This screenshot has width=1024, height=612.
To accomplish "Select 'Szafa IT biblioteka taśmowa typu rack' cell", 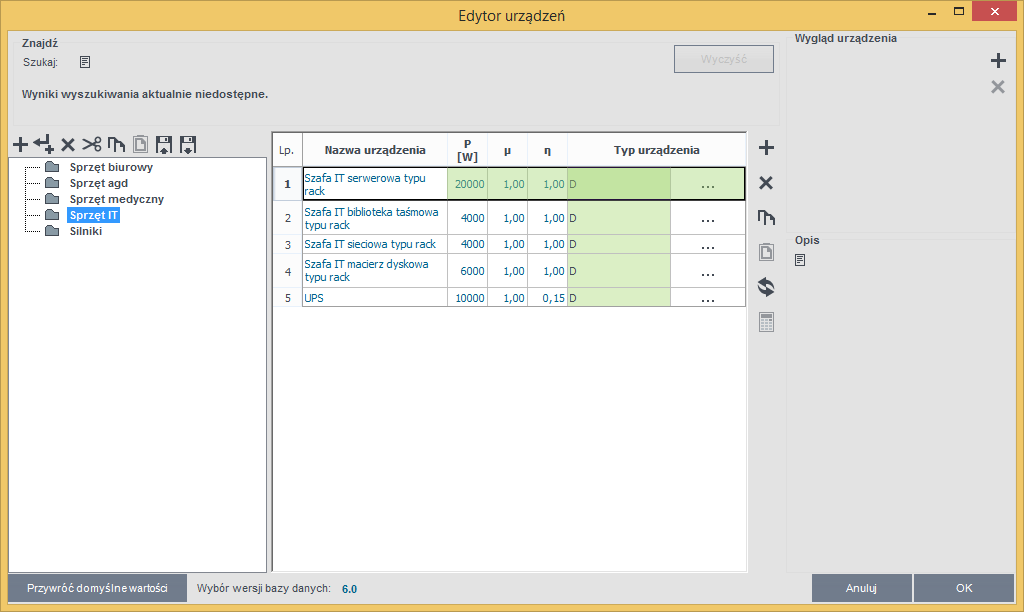I will point(375,218).
